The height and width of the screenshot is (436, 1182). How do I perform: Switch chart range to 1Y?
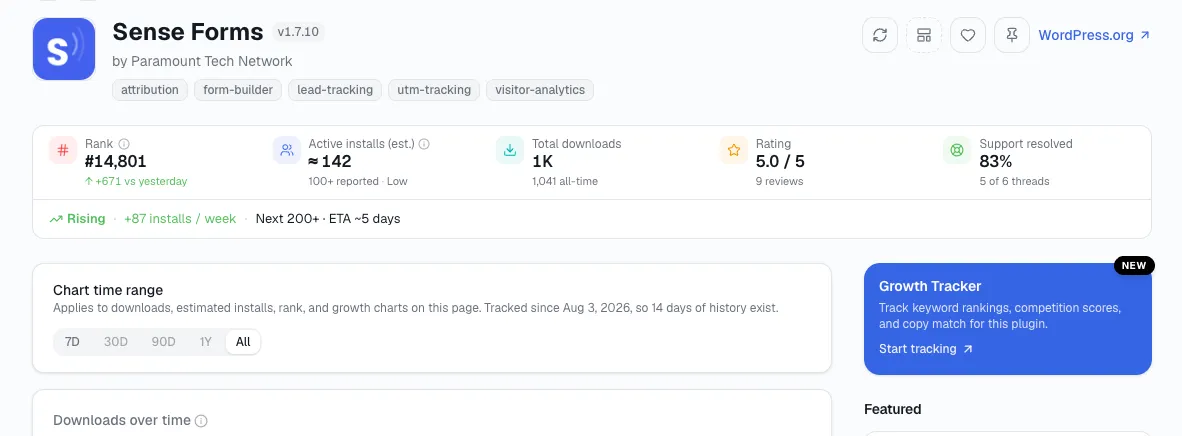click(x=205, y=342)
